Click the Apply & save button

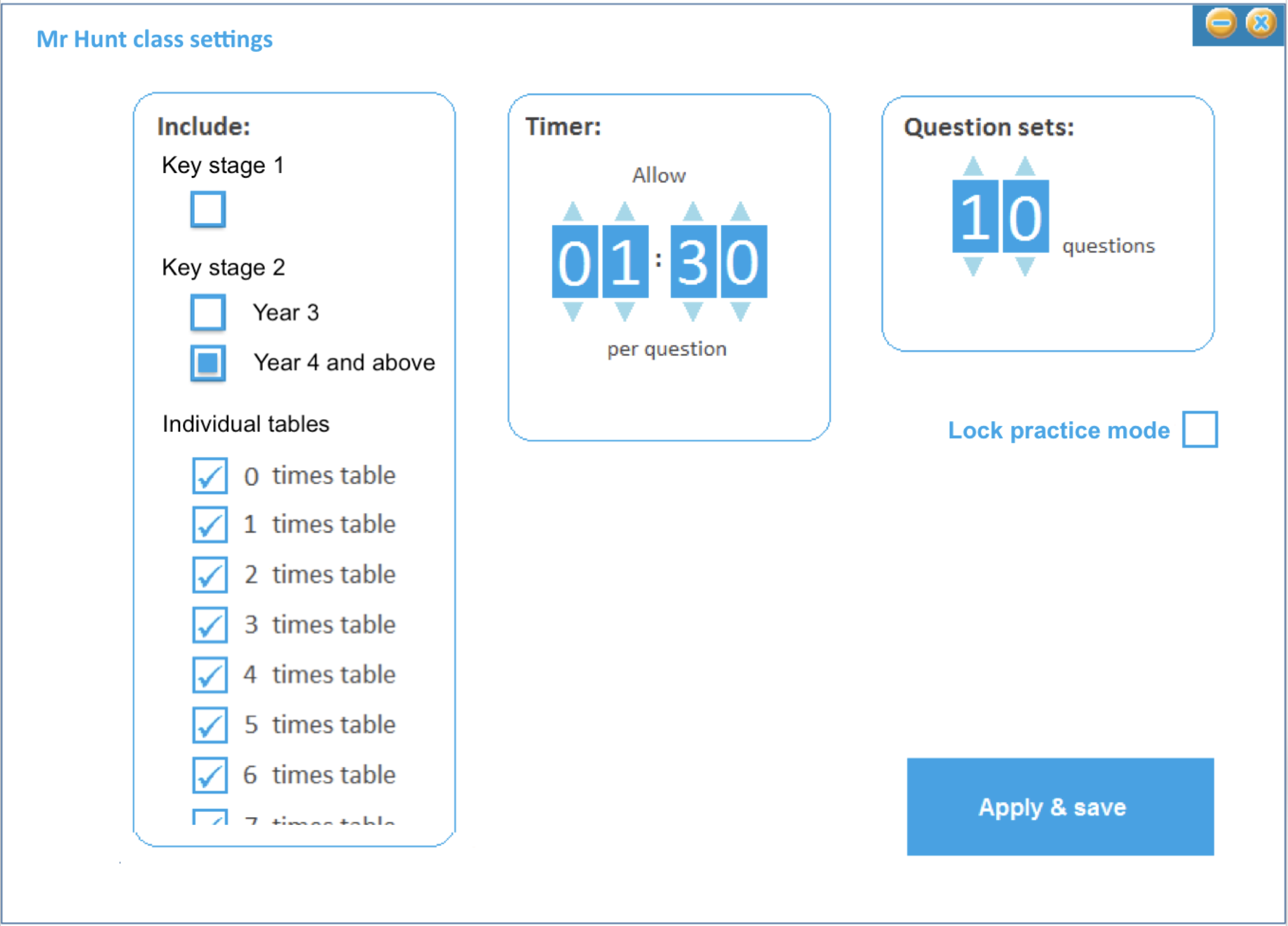pos(1060,807)
